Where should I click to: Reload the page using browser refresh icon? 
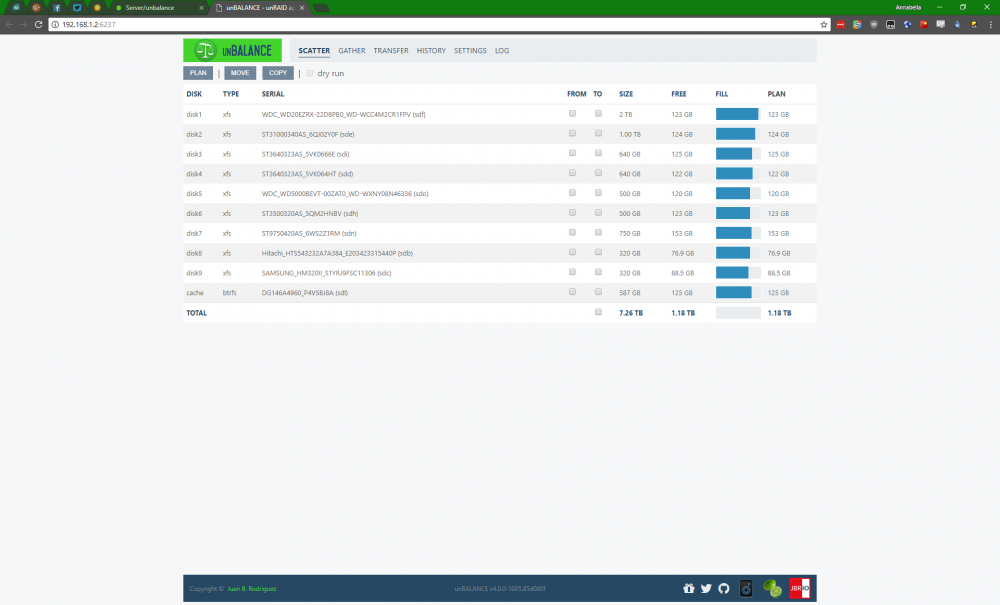pyautogui.click(x=38, y=24)
